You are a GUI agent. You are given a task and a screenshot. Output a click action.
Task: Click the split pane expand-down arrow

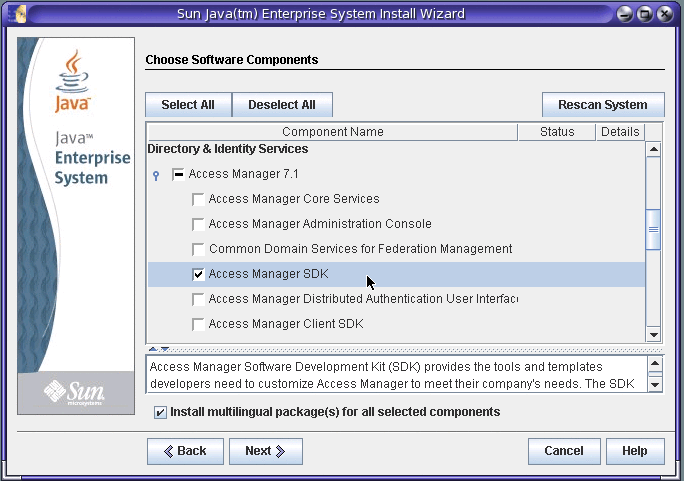click(165, 349)
